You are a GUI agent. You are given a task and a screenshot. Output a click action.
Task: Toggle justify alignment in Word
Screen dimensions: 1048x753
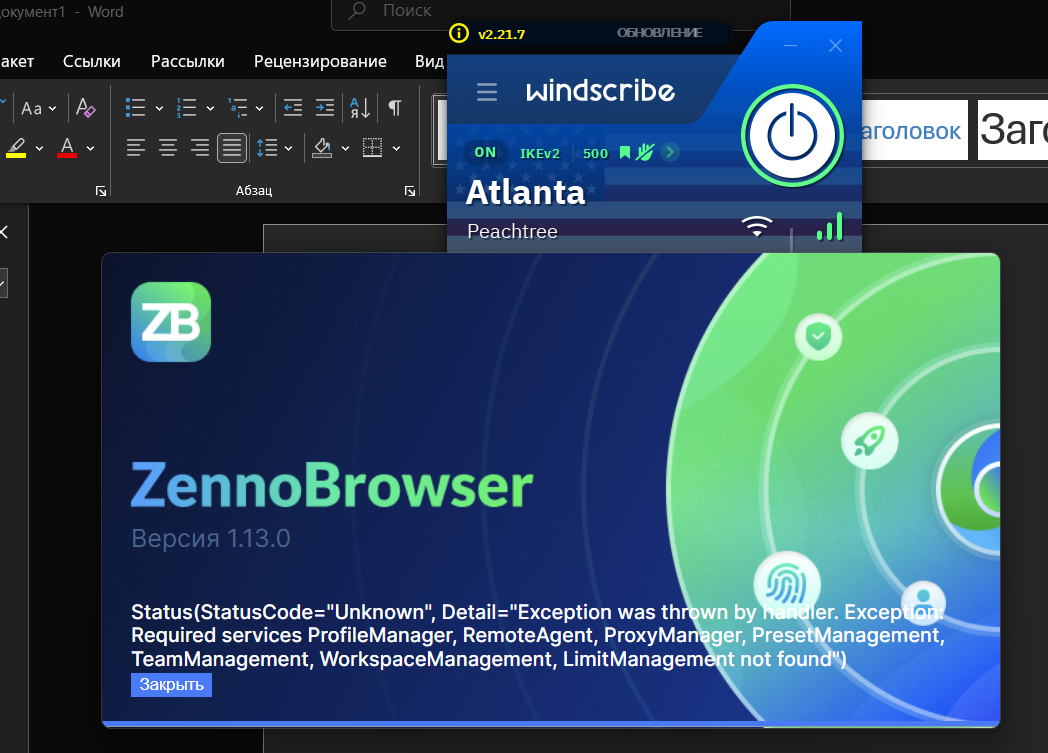pyautogui.click(x=232, y=148)
